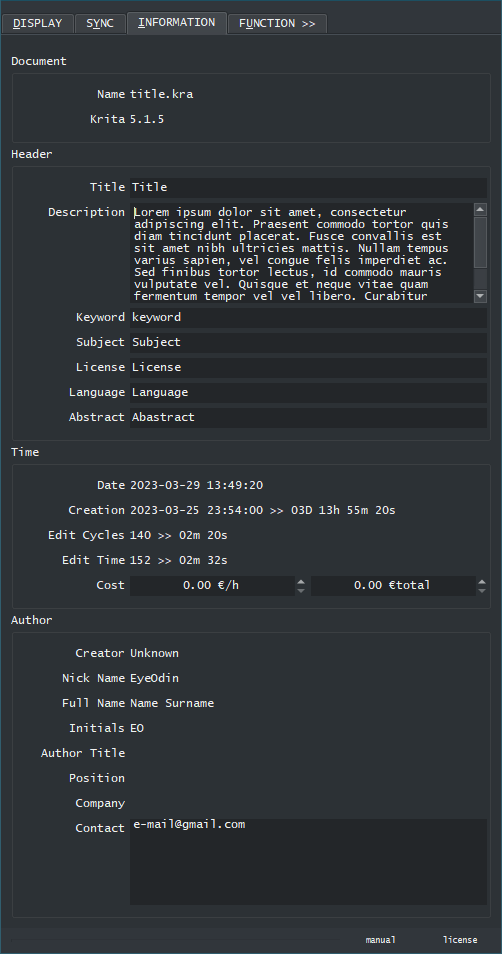The height and width of the screenshot is (954, 502).
Task: Click the Initials value EO
Action: point(137,728)
